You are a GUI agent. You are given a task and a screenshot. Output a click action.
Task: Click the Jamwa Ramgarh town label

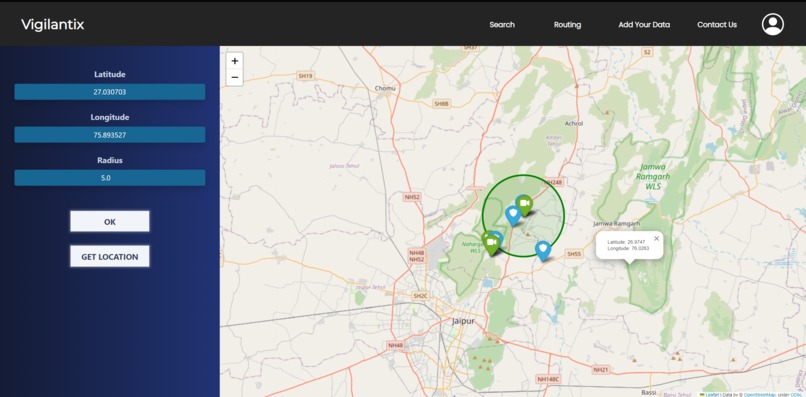(x=616, y=224)
